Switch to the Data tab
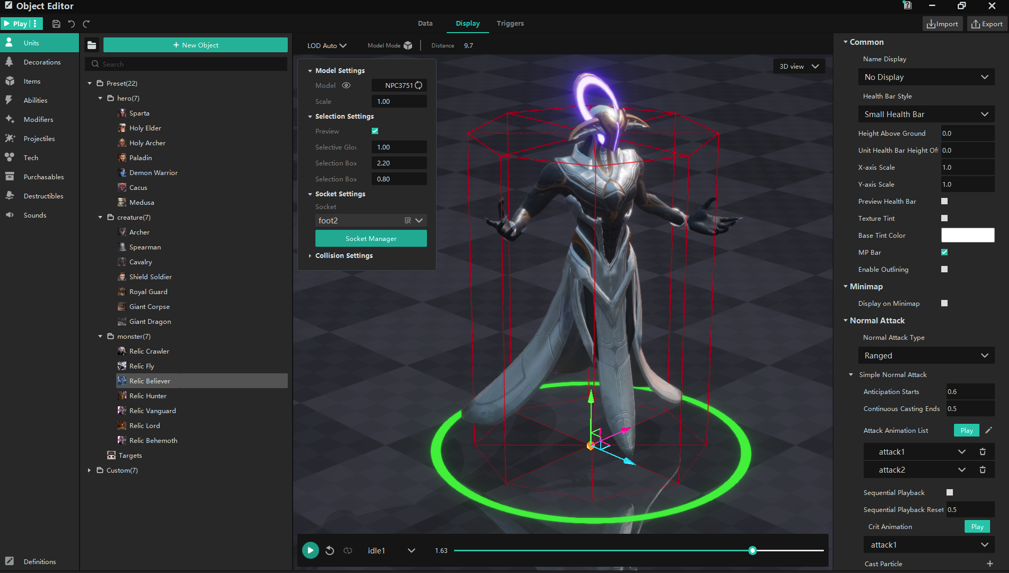 tap(425, 24)
